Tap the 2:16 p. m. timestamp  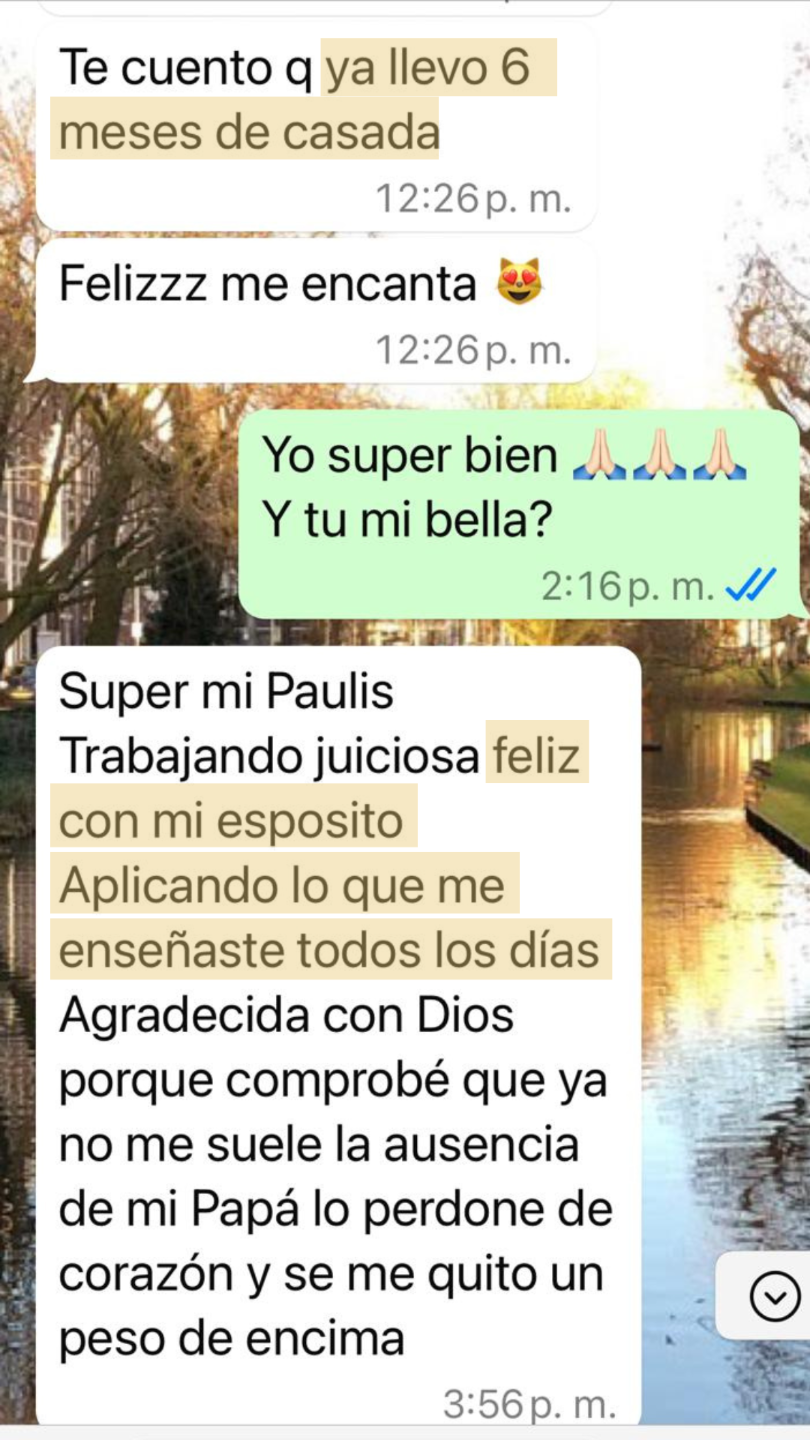pos(628,585)
